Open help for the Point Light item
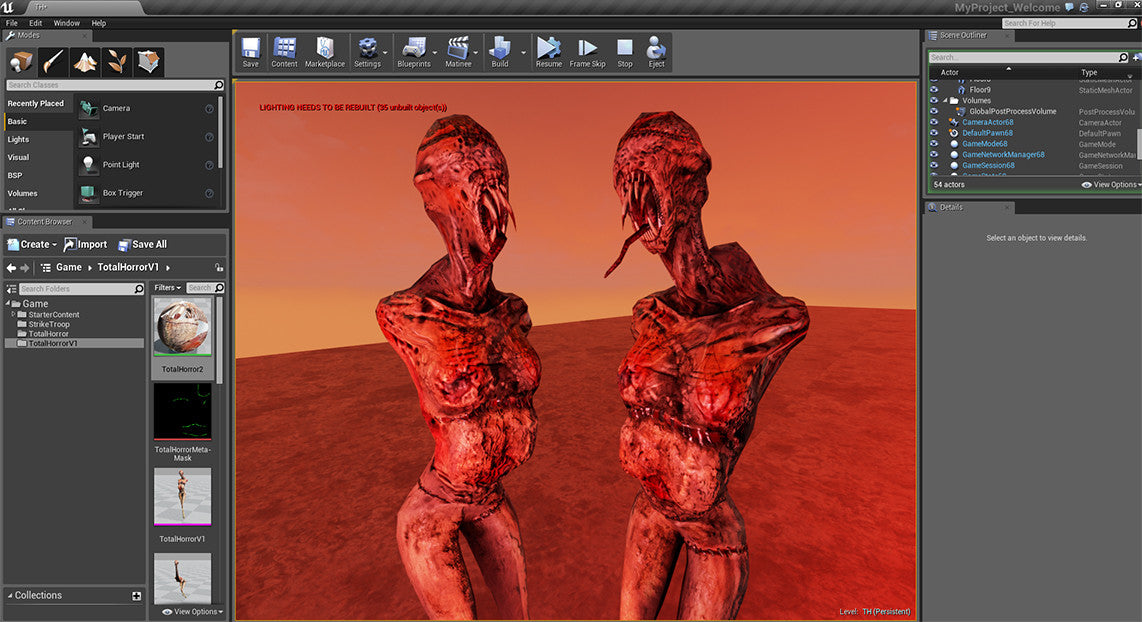Image resolution: width=1142 pixels, height=622 pixels. click(209, 165)
